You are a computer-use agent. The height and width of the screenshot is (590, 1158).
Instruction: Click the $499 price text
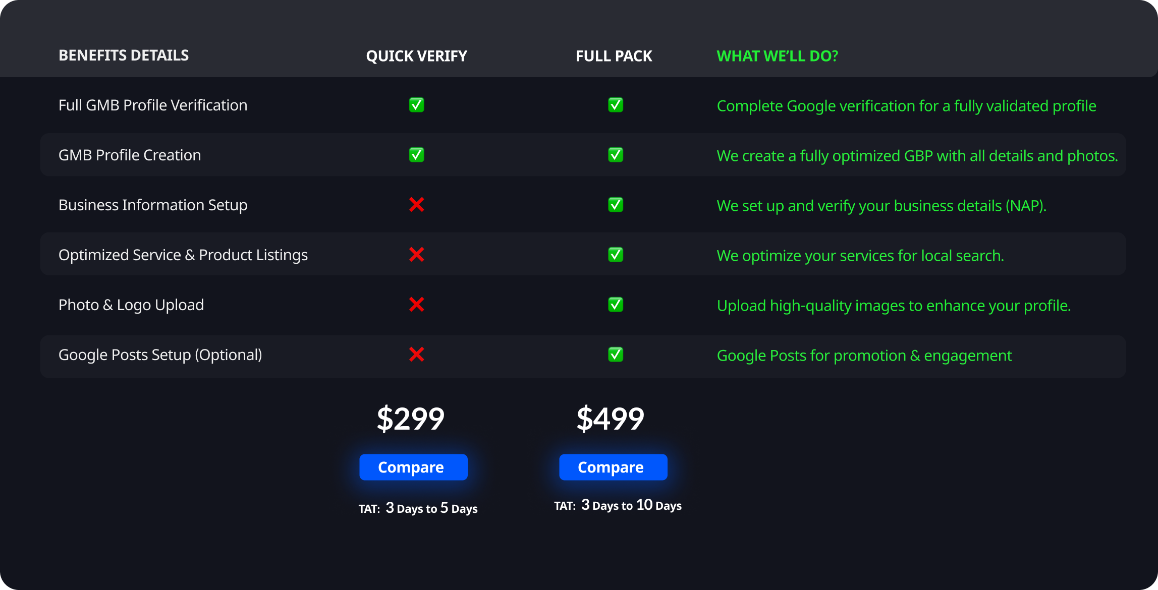coord(610,419)
